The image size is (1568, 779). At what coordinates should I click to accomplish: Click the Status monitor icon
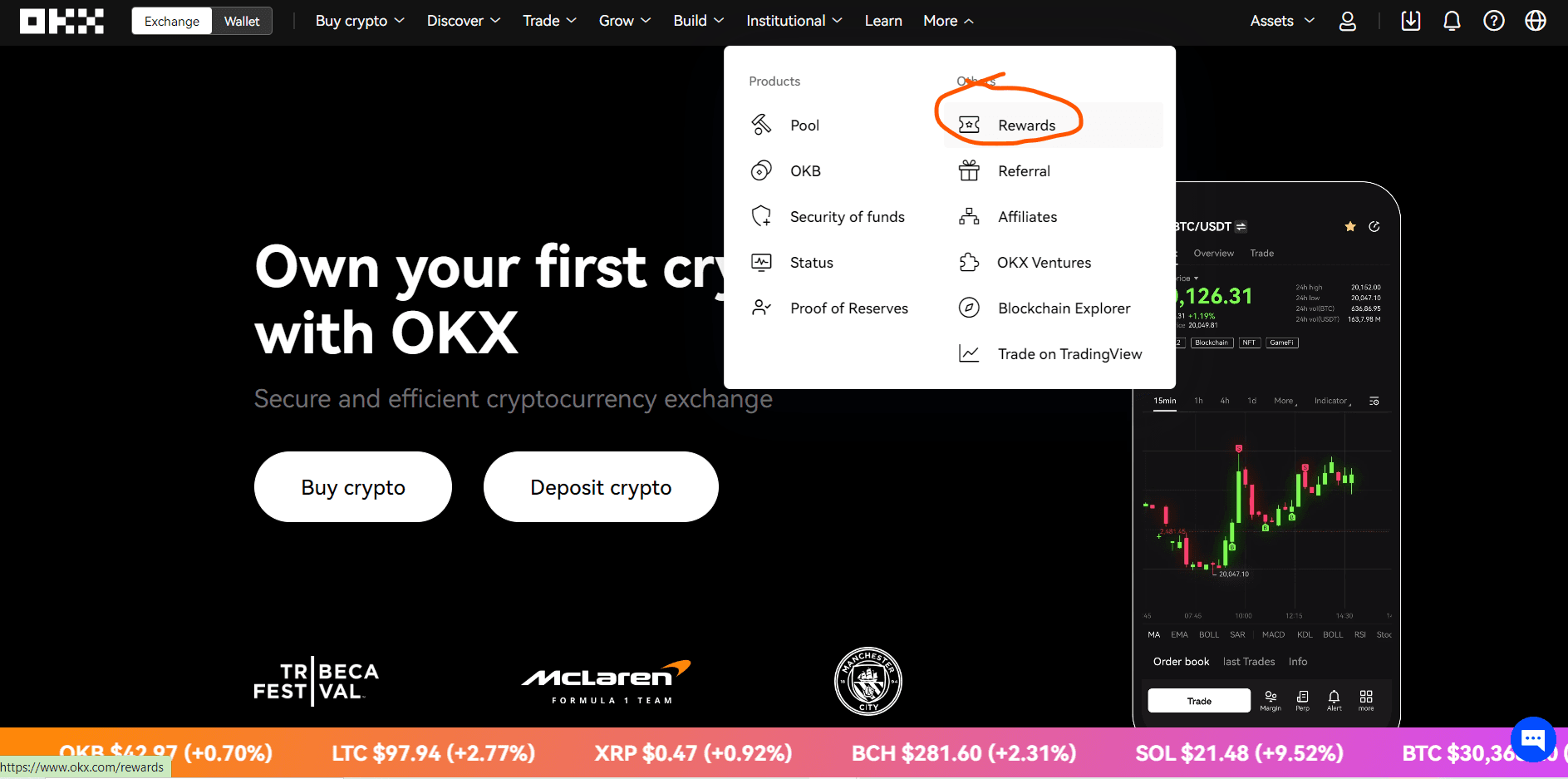coord(761,262)
